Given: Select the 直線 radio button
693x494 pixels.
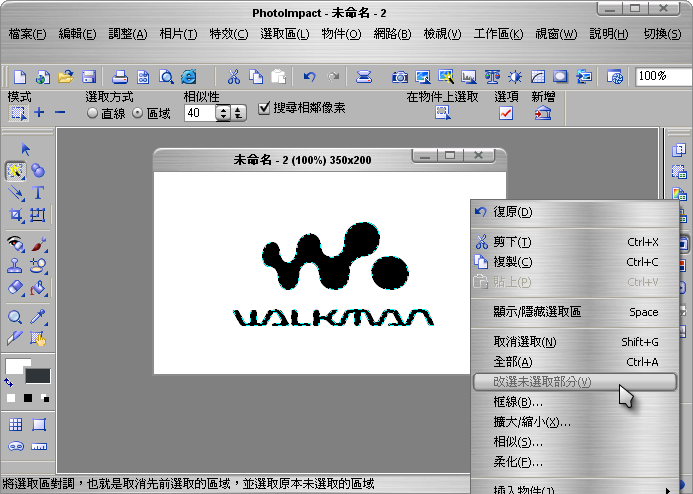Looking at the screenshot, I should point(92,113).
